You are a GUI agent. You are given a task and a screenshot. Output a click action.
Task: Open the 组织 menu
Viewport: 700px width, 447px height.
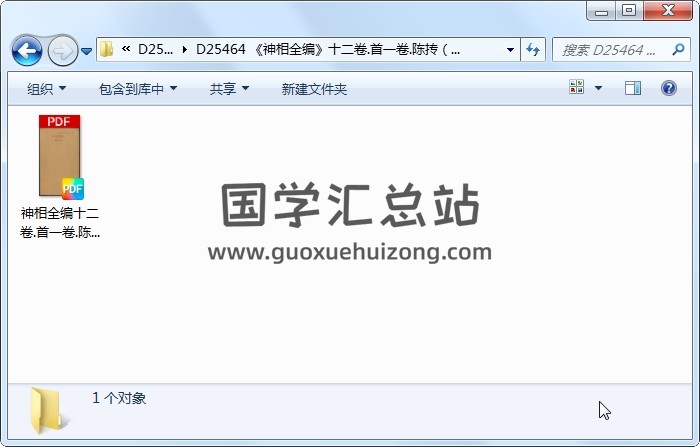click(x=46, y=88)
